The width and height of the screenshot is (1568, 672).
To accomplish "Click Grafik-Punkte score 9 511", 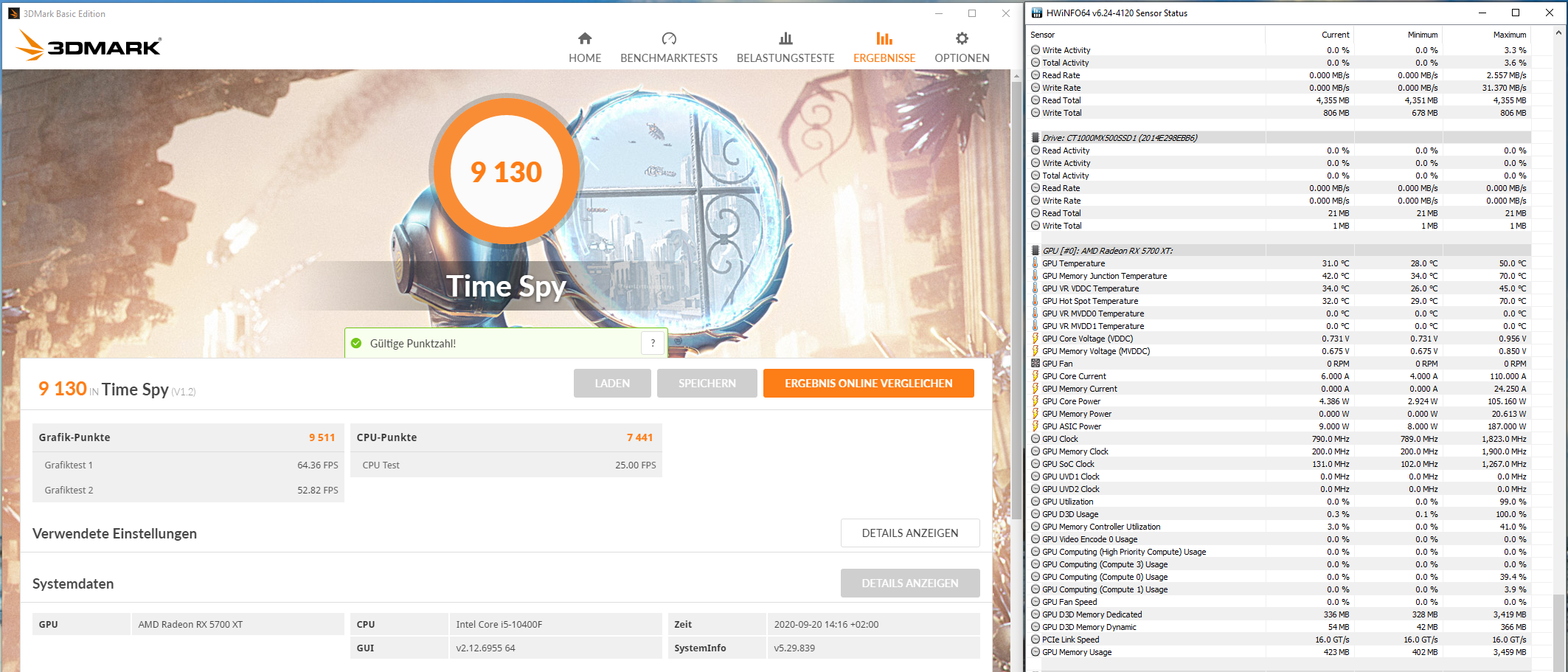I will pyautogui.click(x=322, y=437).
